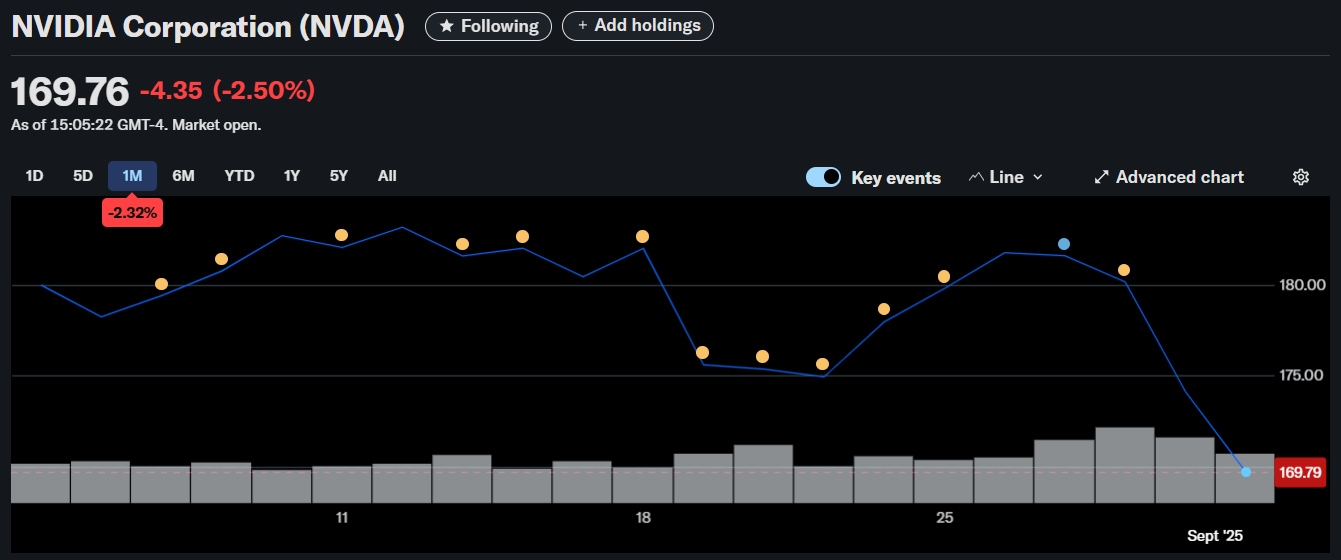Click the current price endpoint dot
The height and width of the screenshot is (560, 1341).
(1246, 472)
